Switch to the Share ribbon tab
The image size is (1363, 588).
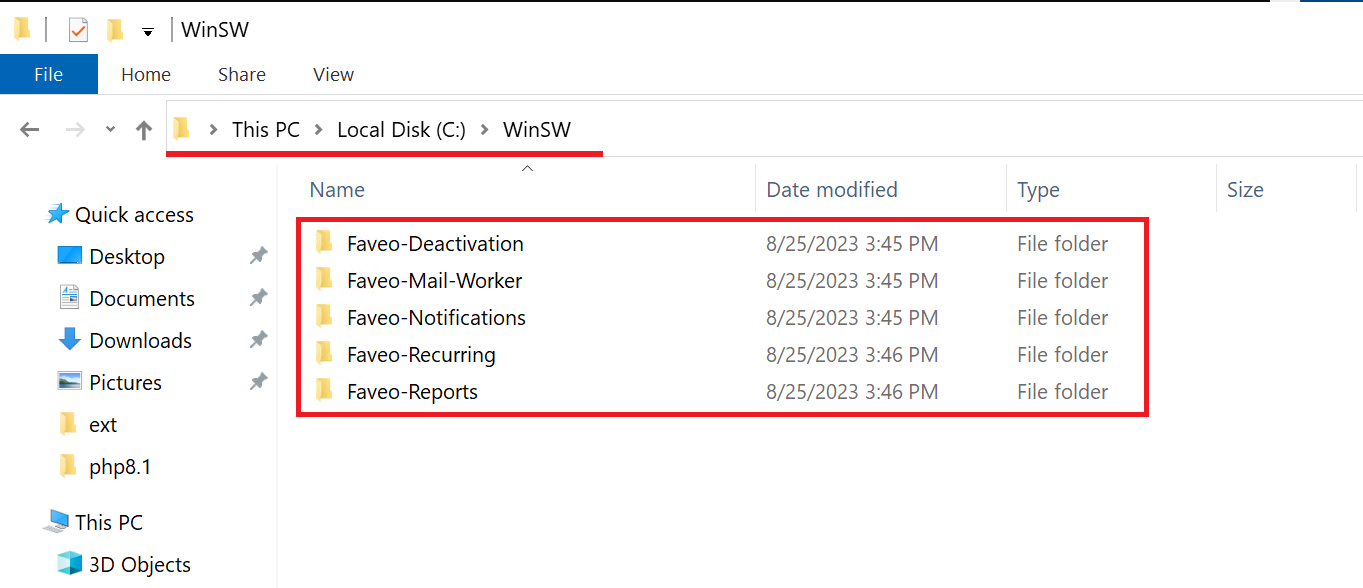click(x=242, y=74)
